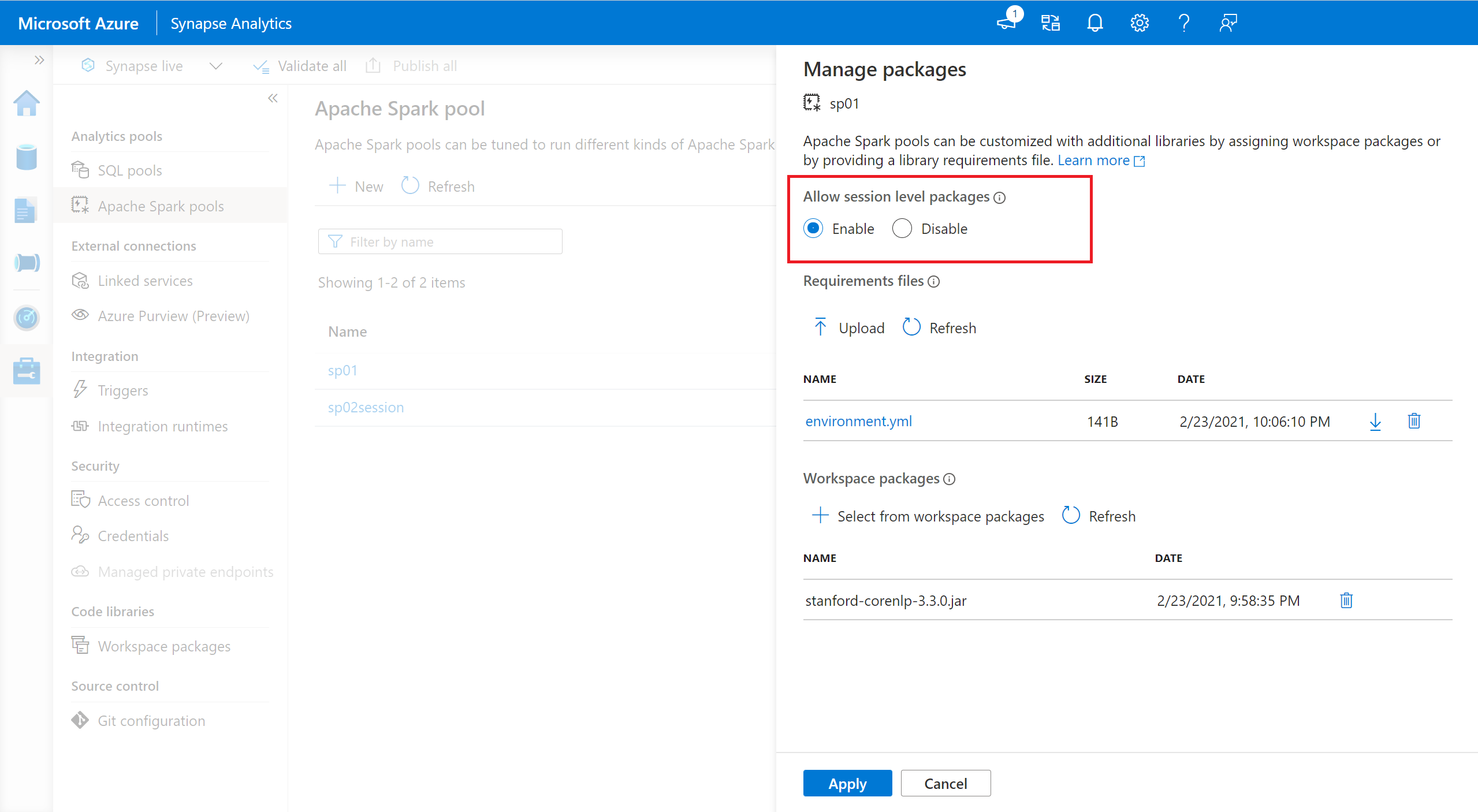This screenshot has width=1478, height=812.
Task: Click New Apache Spark pool button
Action: point(356,187)
